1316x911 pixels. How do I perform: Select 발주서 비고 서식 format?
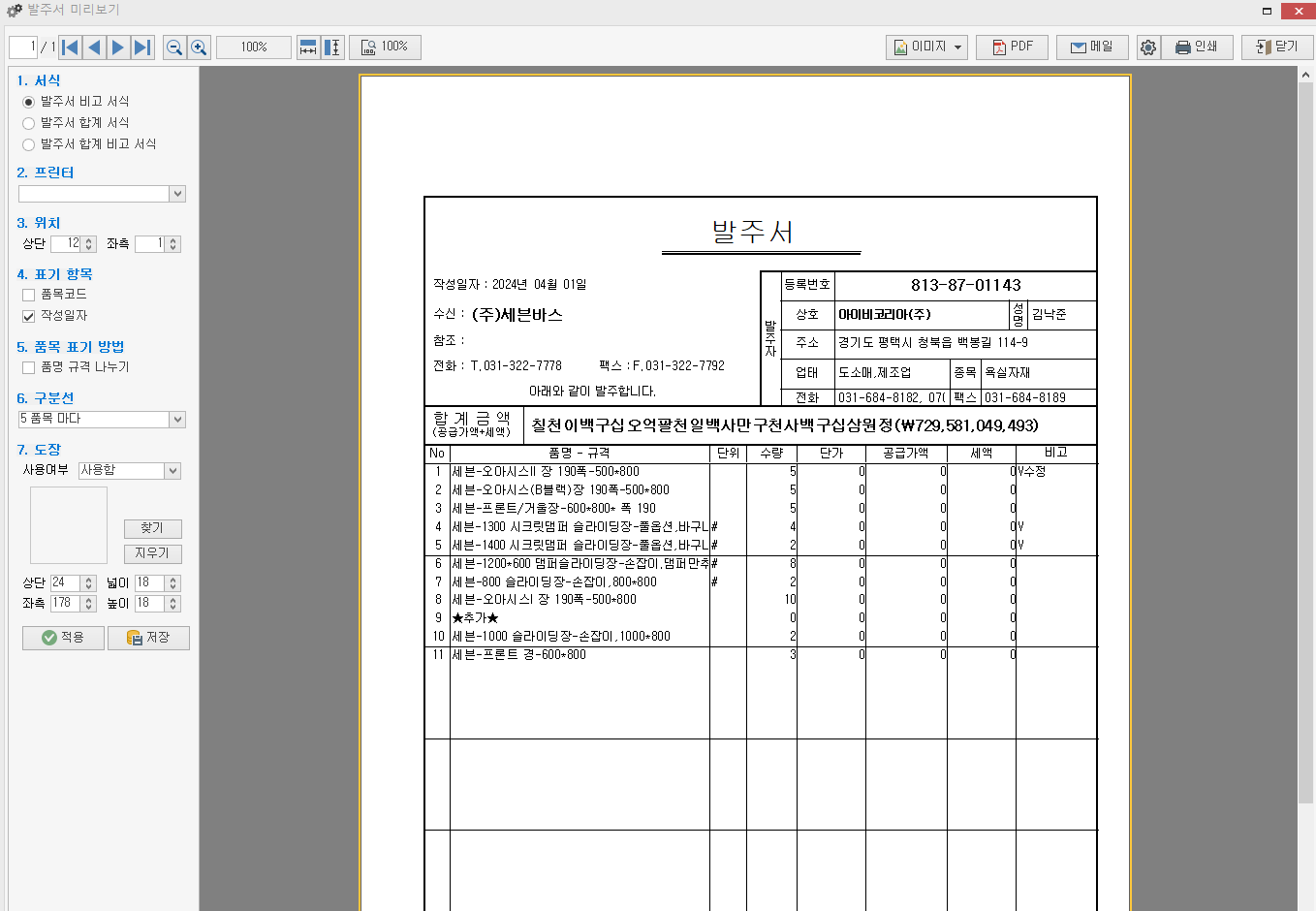point(76,101)
